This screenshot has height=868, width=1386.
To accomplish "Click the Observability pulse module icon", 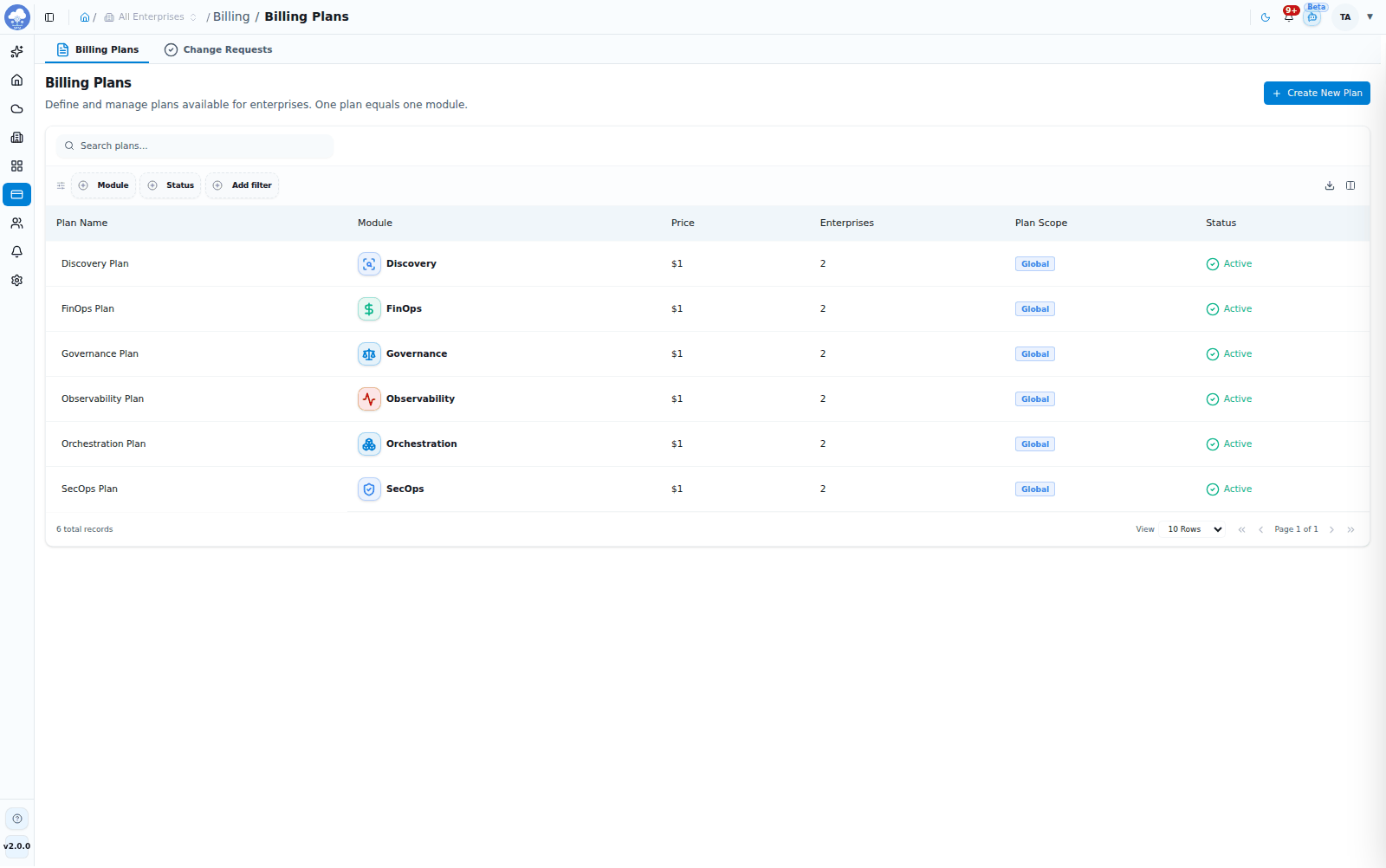I will (x=369, y=399).
